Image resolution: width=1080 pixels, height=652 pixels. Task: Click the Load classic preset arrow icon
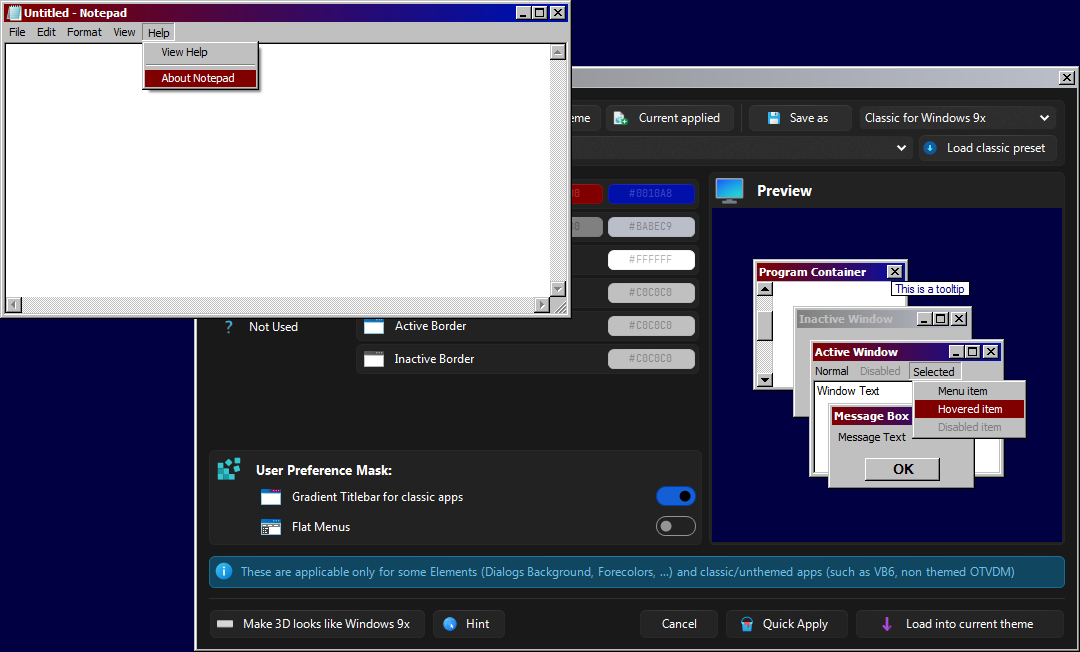point(930,148)
